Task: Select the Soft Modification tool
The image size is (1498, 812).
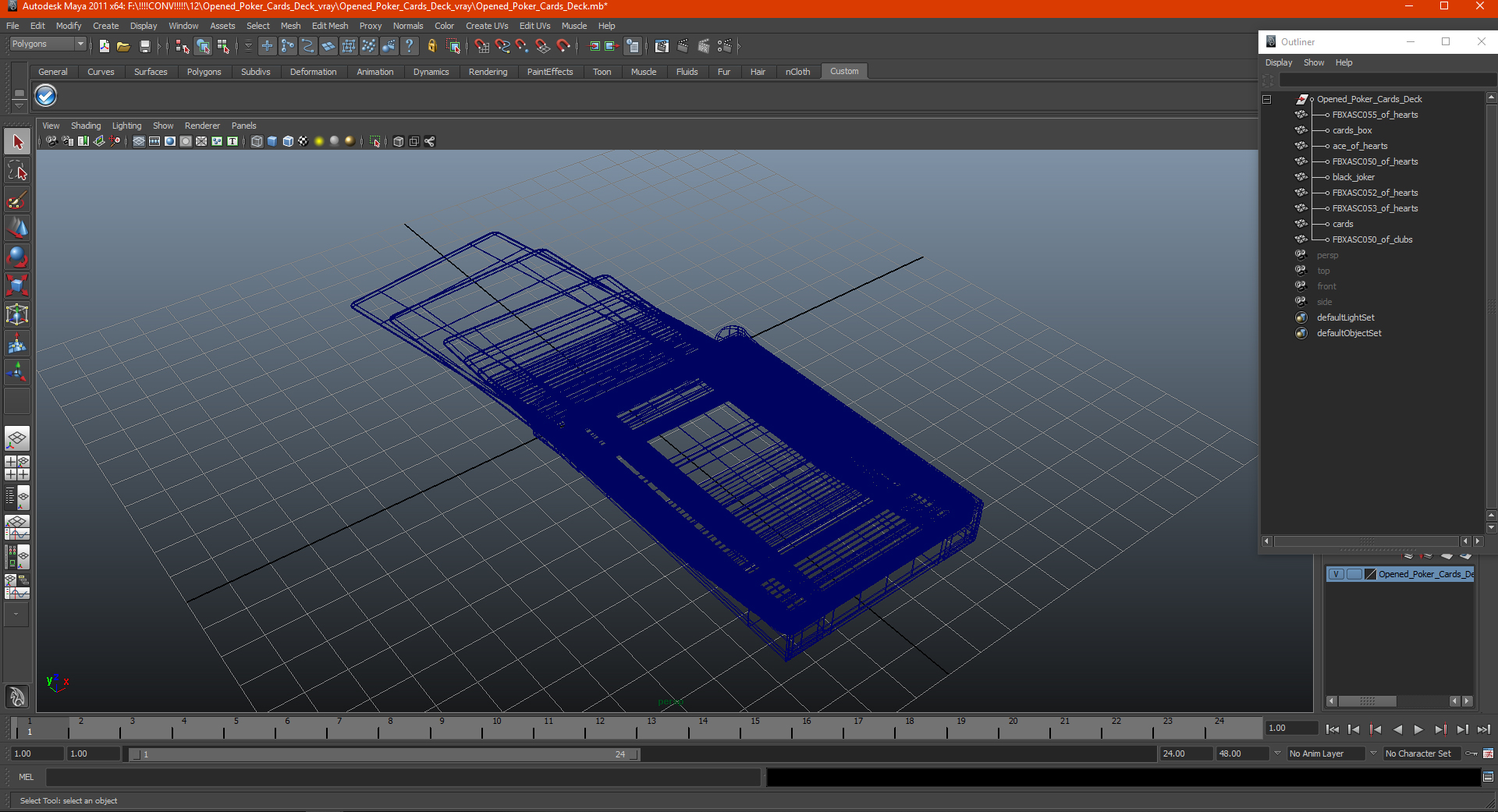Action: click(x=17, y=343)
